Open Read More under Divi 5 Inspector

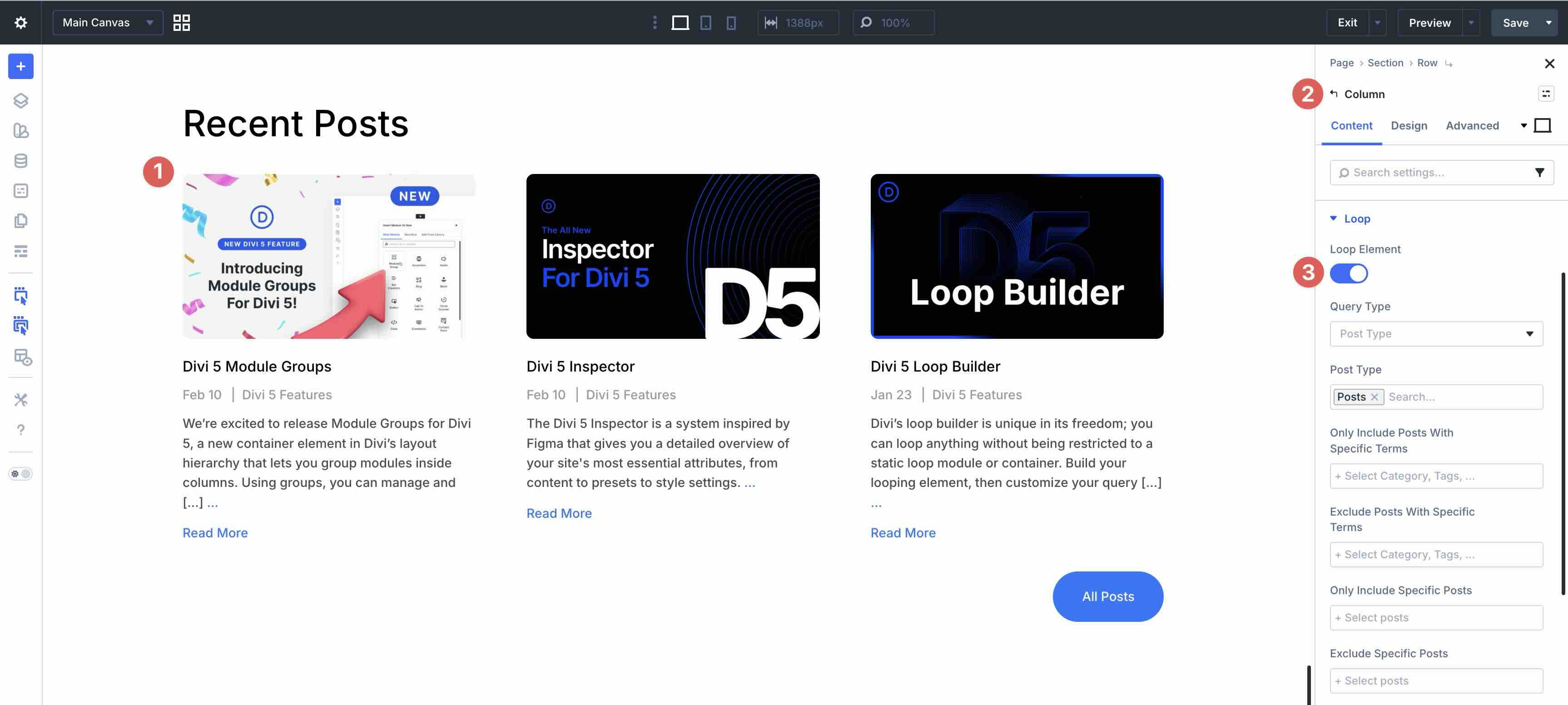(558, 512)
